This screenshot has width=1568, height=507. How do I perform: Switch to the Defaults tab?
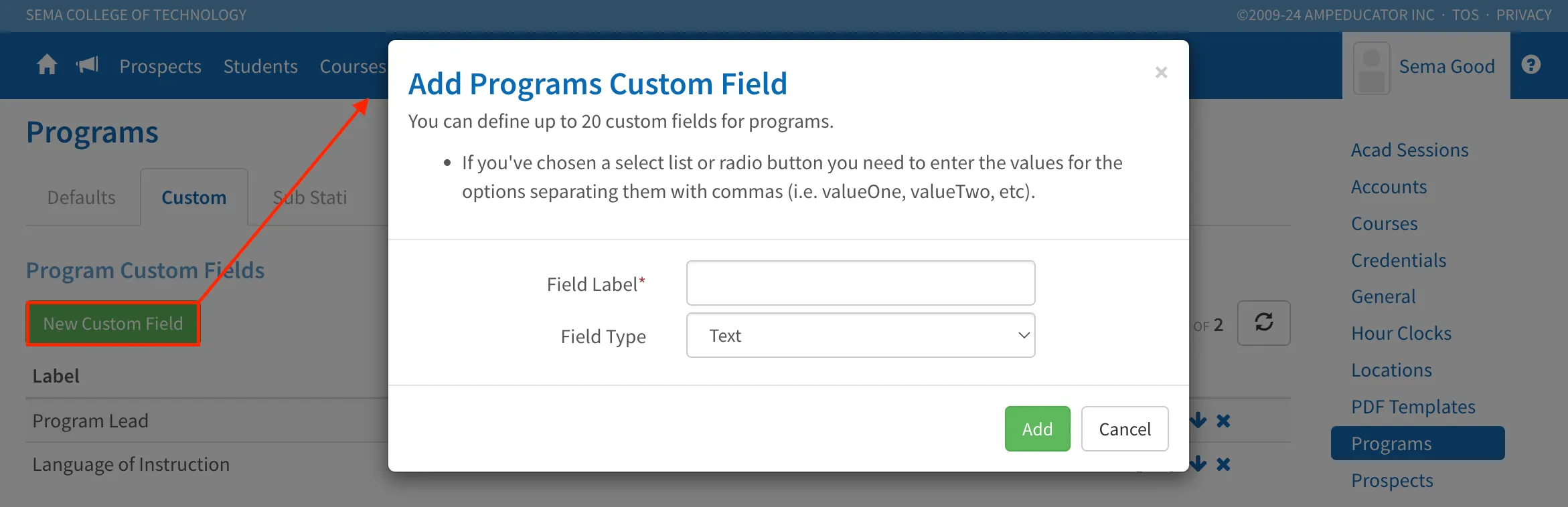[x=82, y=198]
